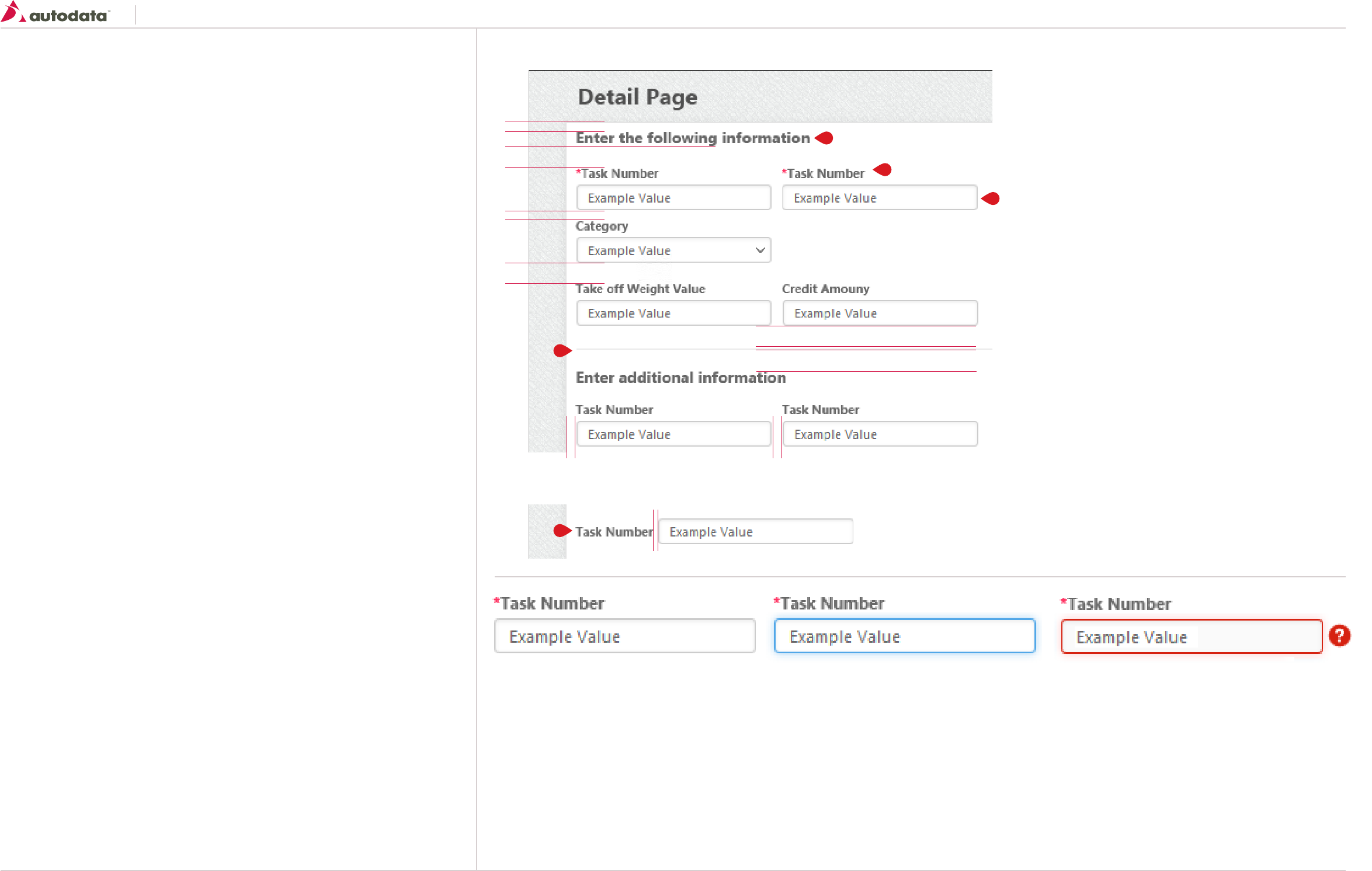Click the red help question mark icon
Image resolution: width=1372 pixels, height=871 pixels.
point(1339,636)
